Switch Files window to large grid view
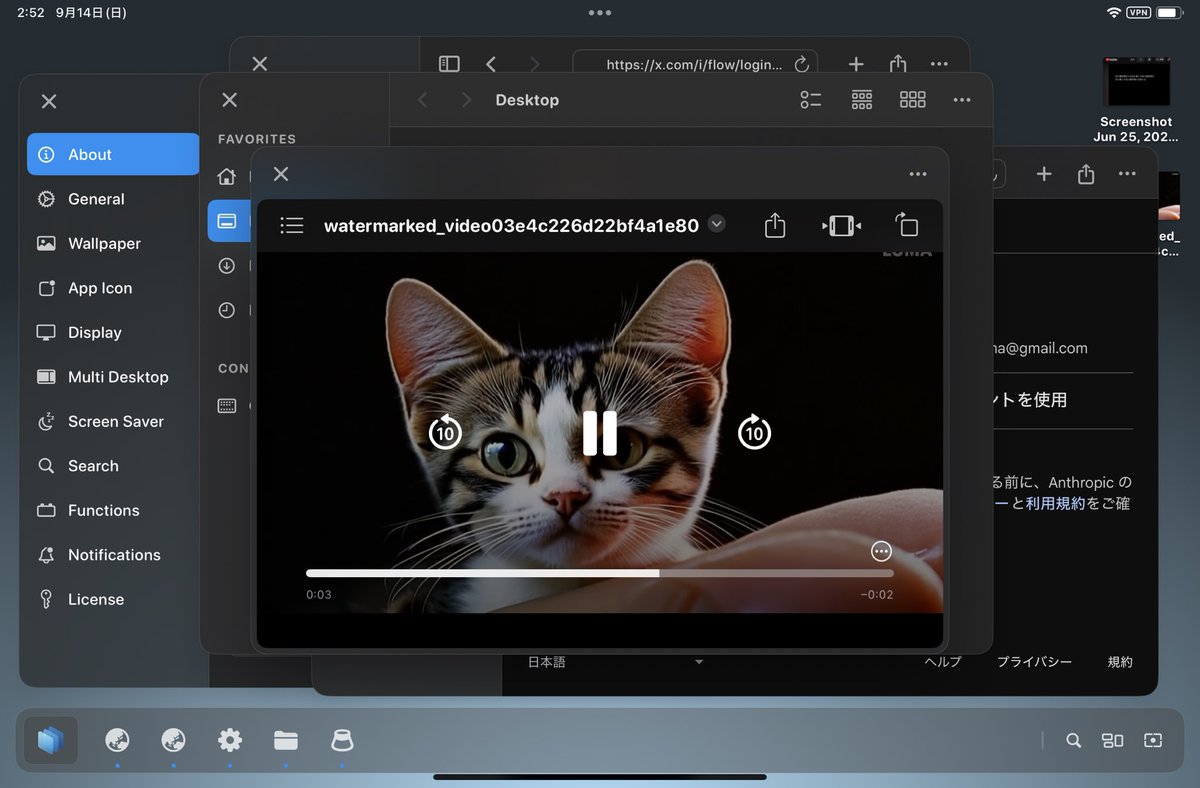The image size is (1200, 788). click(912, 100)
